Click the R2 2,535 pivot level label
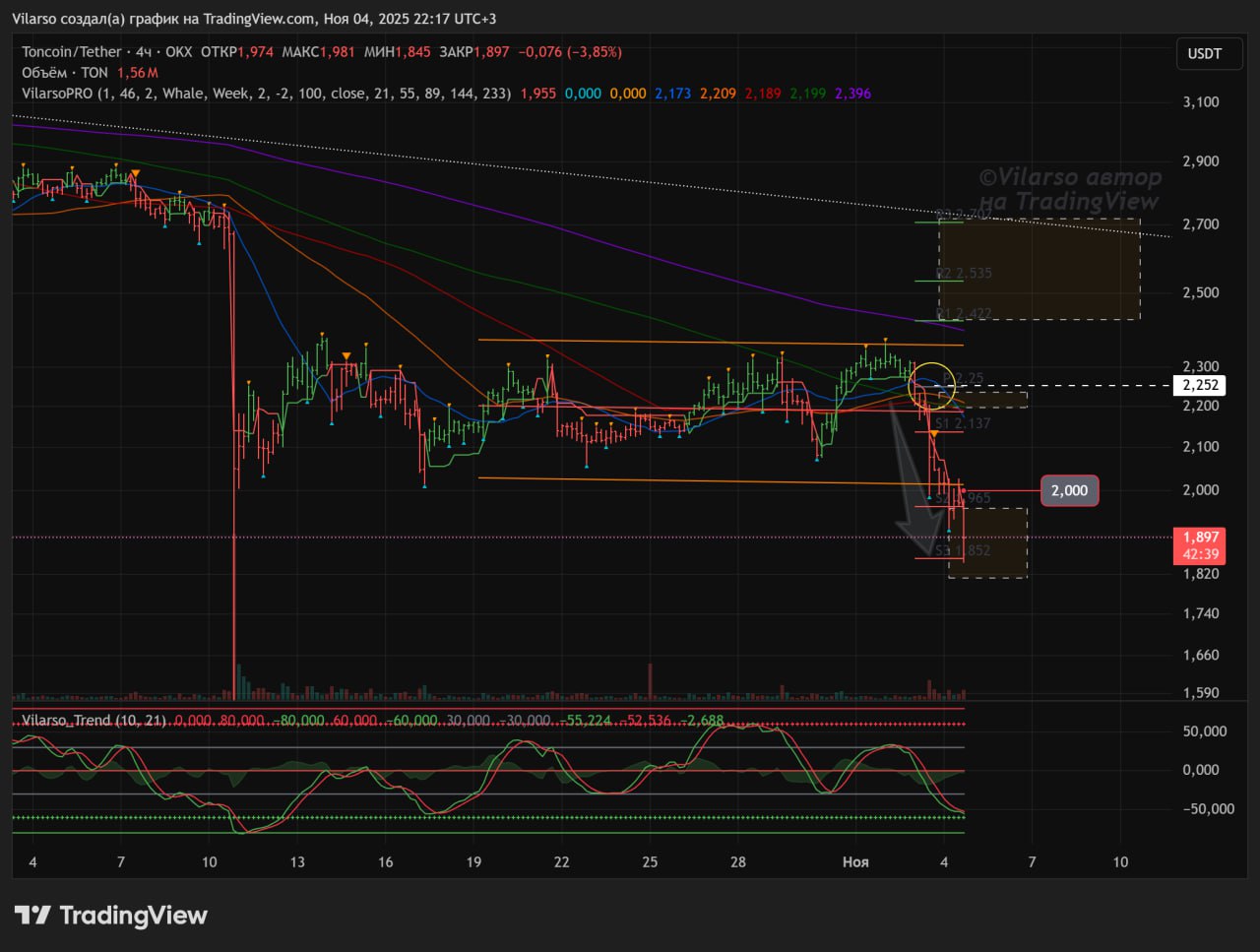1260x952 pixels. tap(964, 274)
